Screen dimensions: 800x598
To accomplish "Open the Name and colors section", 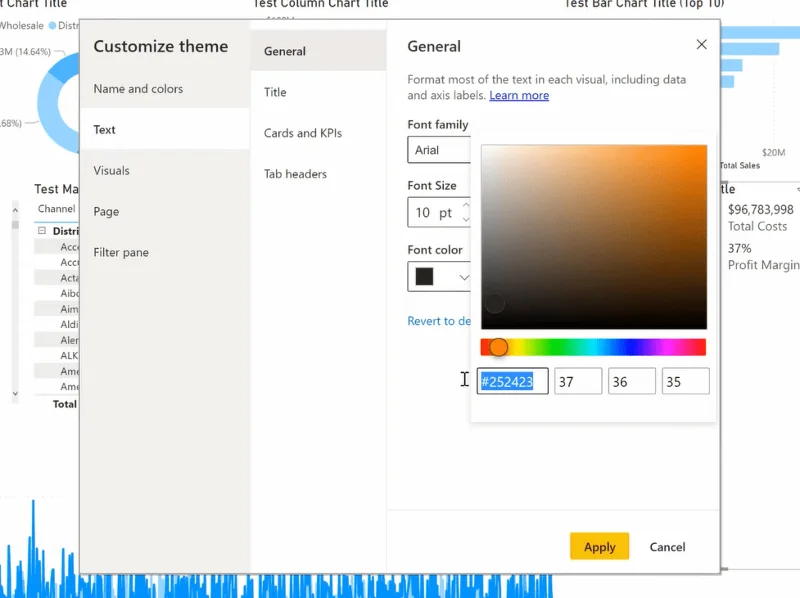I will pyautogui.click(x=164, y=89).
